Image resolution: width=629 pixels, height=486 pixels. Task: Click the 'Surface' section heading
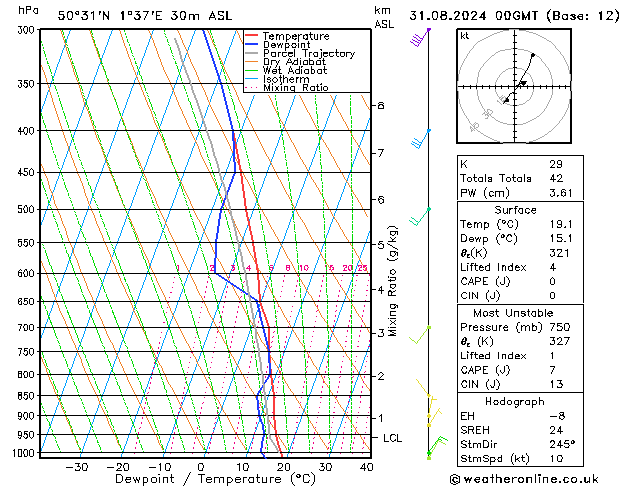pyautogui.click(x=515, y=210)
